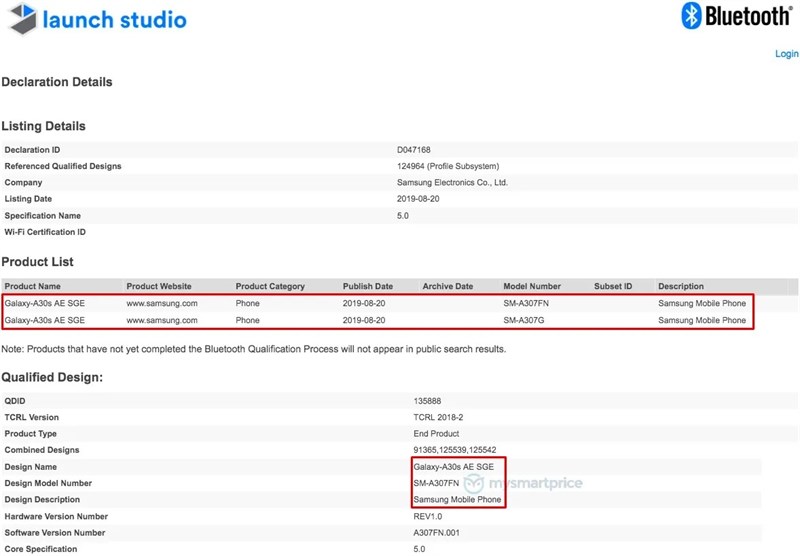Click the Product Website column header
Image resolution: width=800 pixels, height=556 pixels.
(159, 286)
